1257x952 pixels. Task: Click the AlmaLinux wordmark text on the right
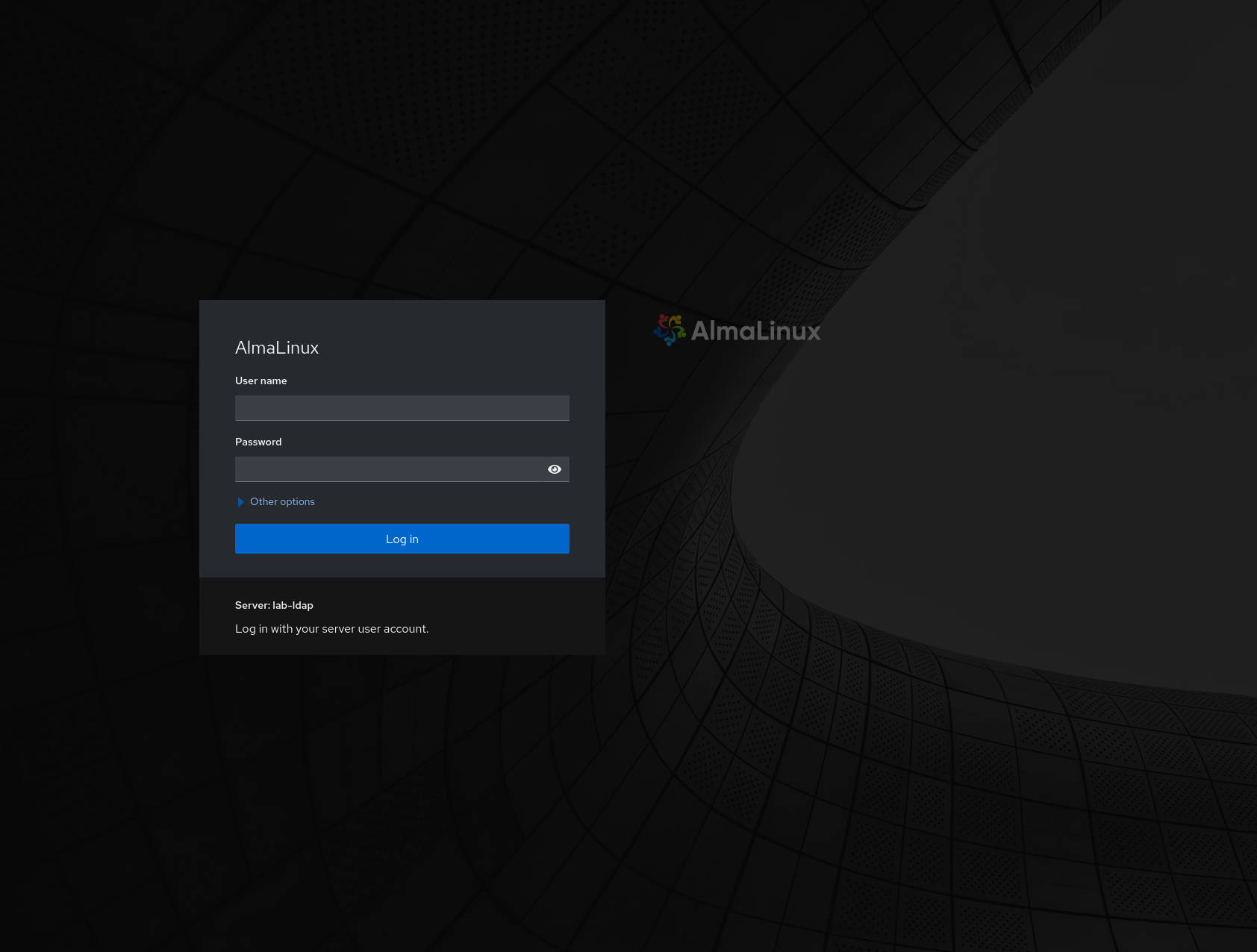tap(755, 331)
